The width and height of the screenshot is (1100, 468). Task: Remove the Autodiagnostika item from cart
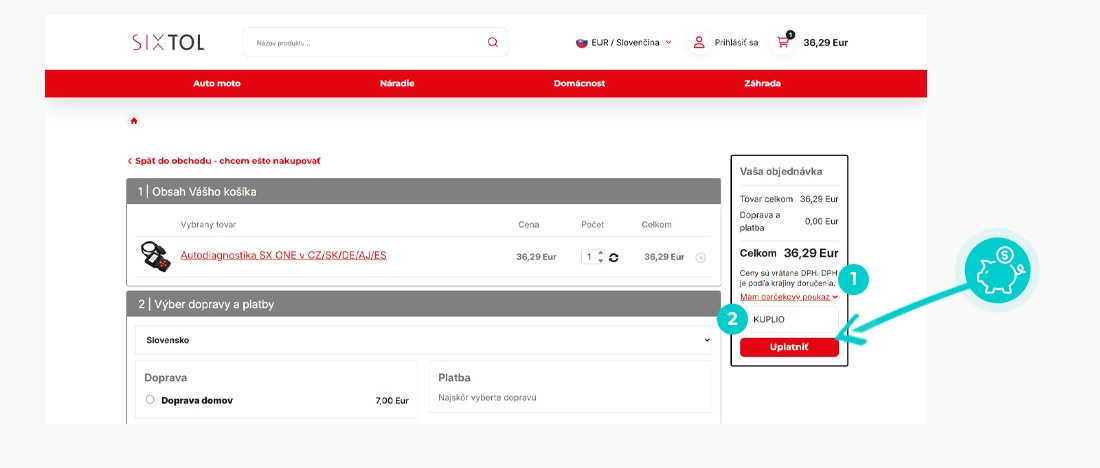(x=700, y=258)
